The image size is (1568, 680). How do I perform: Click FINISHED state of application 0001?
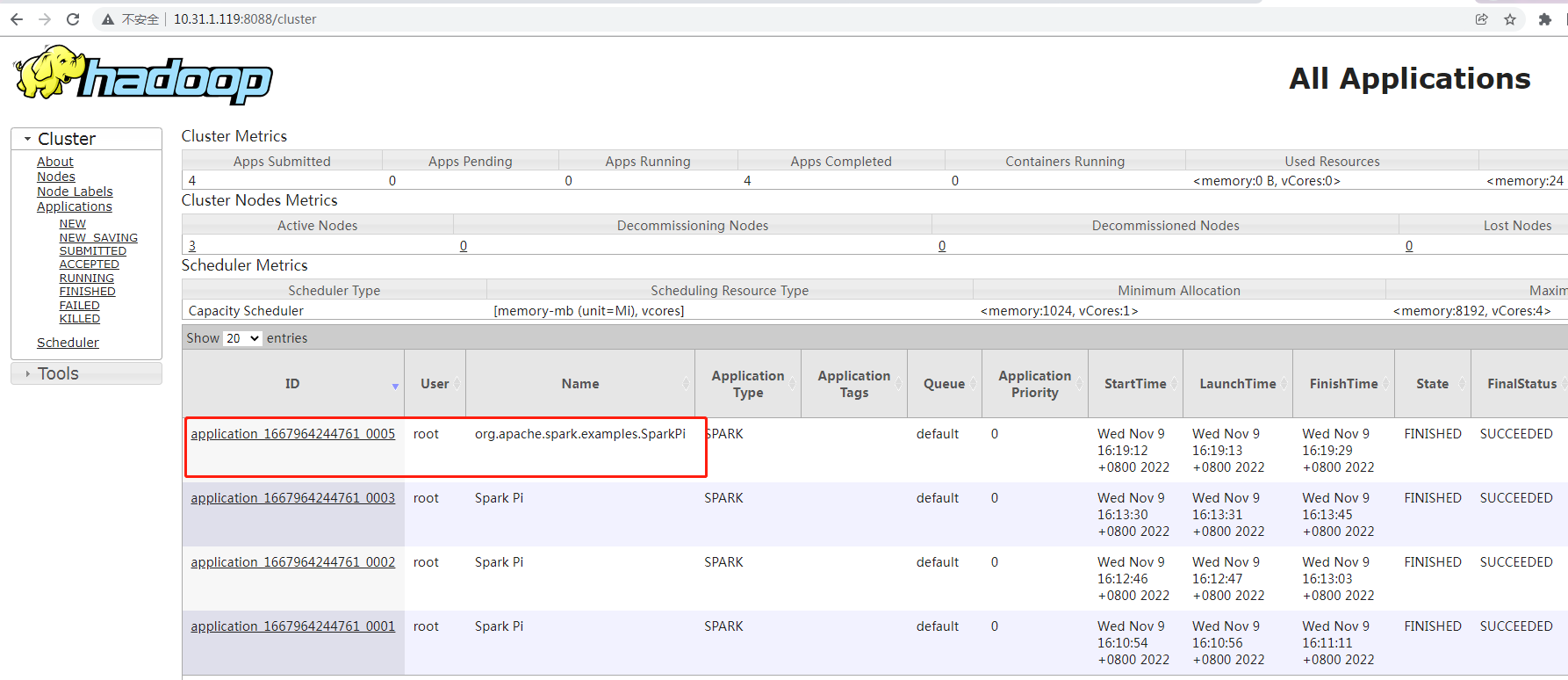pyautogui.click(x=1433, y=626)
